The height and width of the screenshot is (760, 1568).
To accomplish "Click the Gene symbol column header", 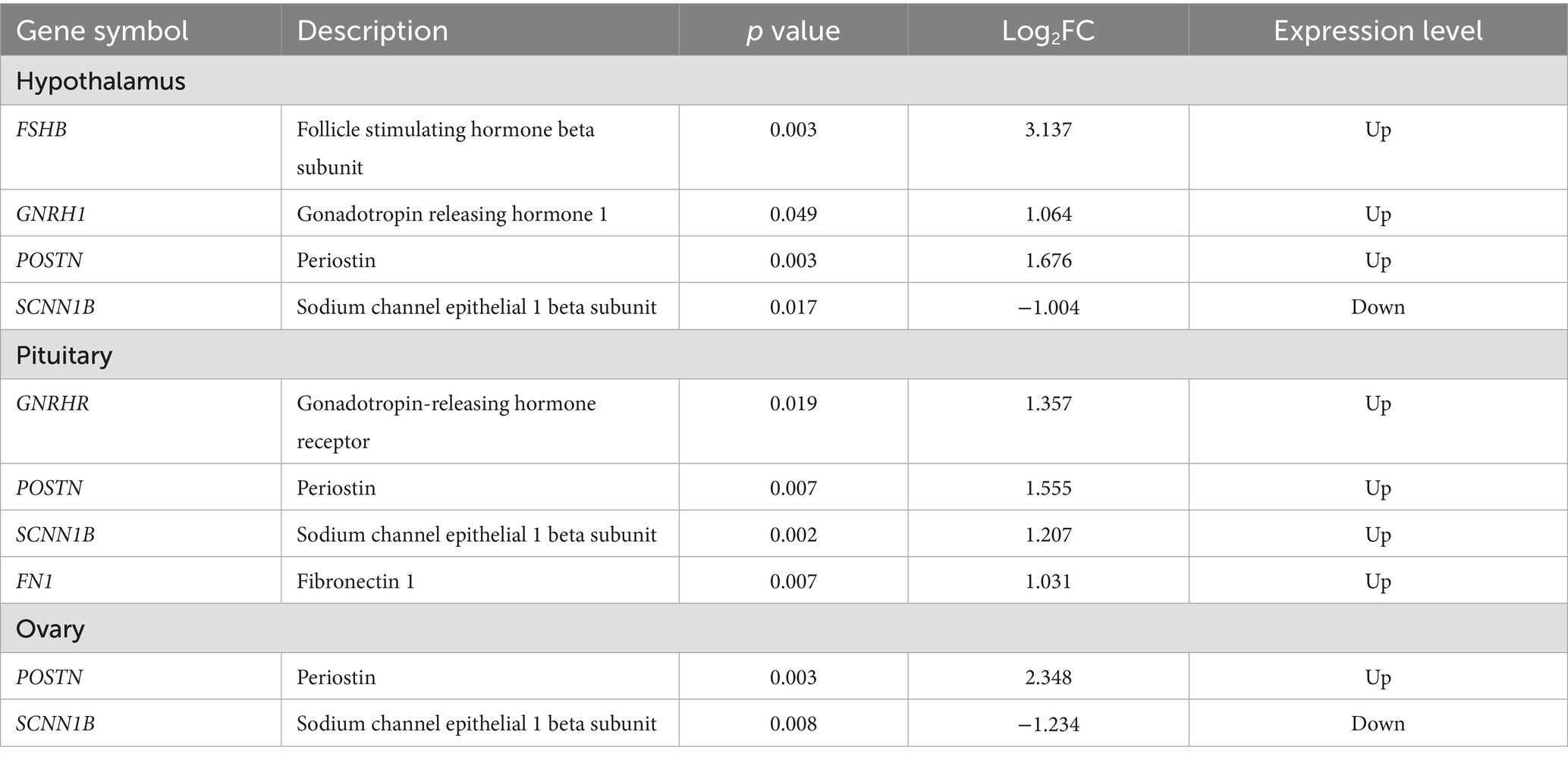I will pyautogui.click(x=102, y=31).
